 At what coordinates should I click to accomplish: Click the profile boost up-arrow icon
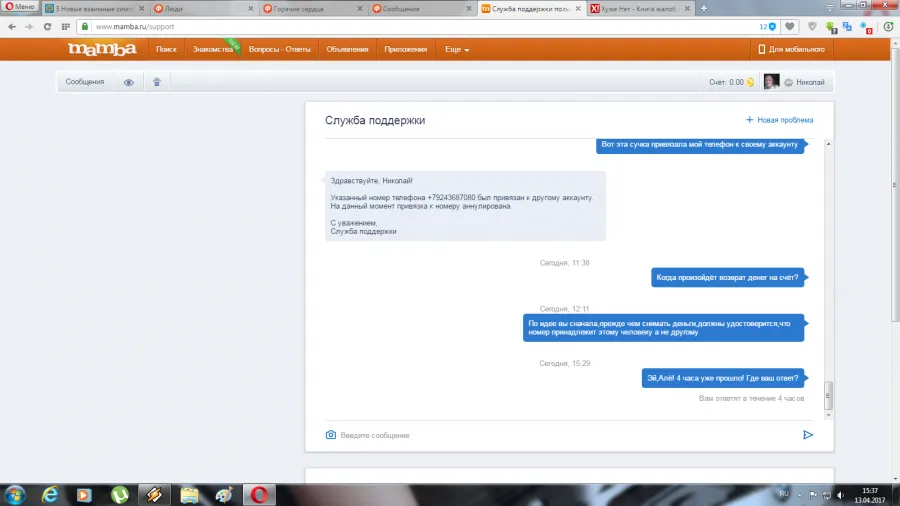pyautogui.click(x=157, y=83)
